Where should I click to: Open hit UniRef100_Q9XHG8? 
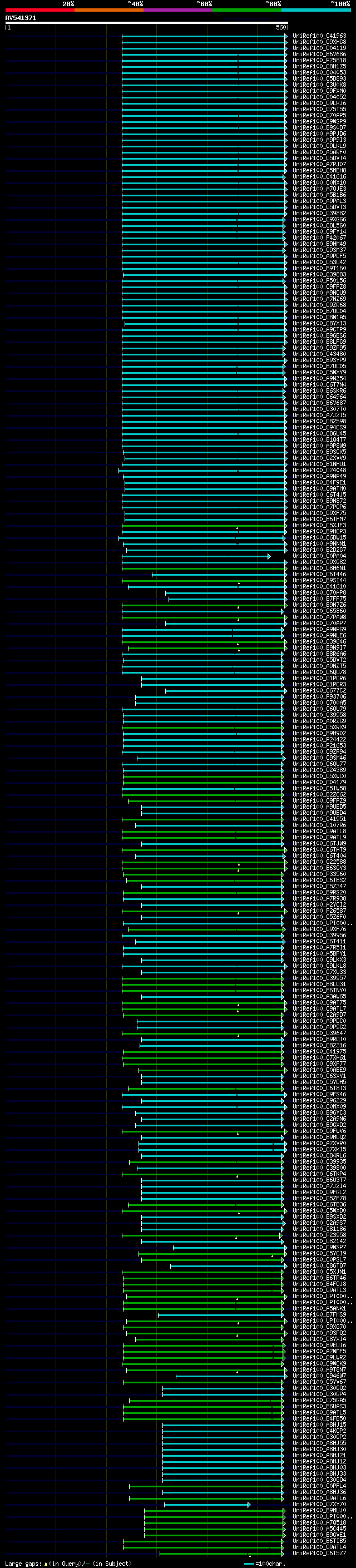[x=319, y=42]
